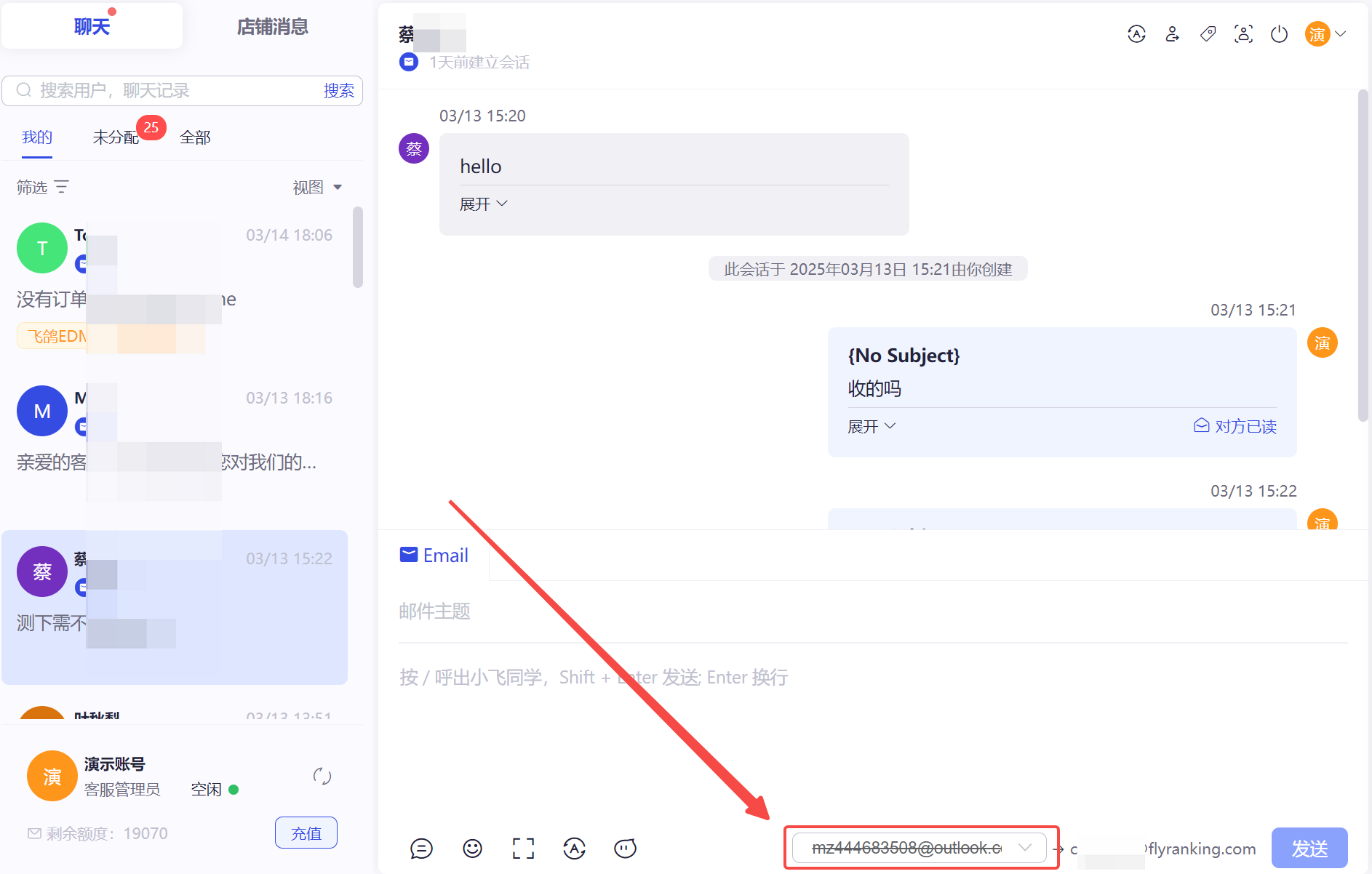
Task: Click the {No Subject} message title
Action: pos(904,355)
